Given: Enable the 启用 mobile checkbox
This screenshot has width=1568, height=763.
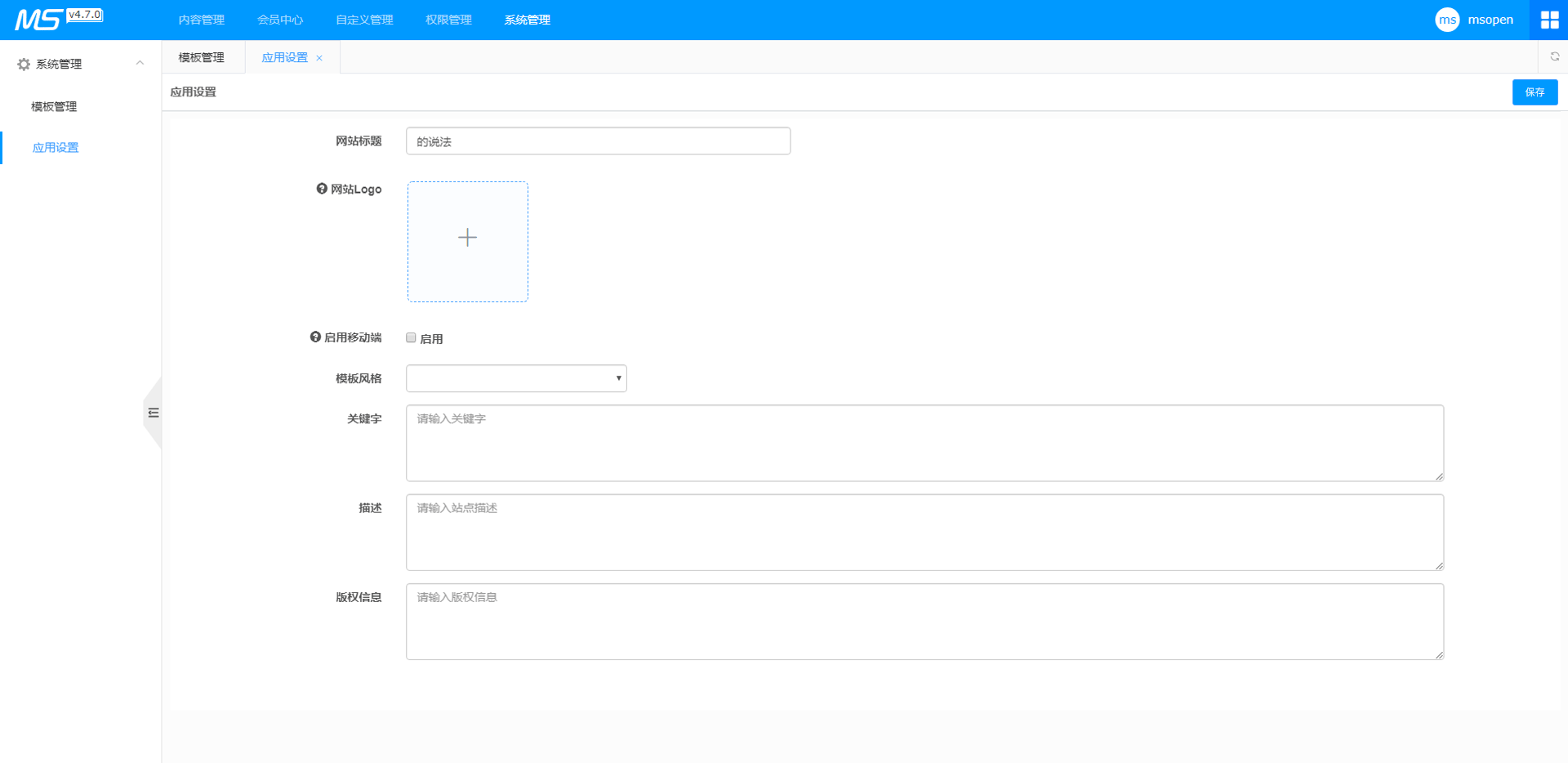Looking at the screenshot, I should tap(412, 337).
